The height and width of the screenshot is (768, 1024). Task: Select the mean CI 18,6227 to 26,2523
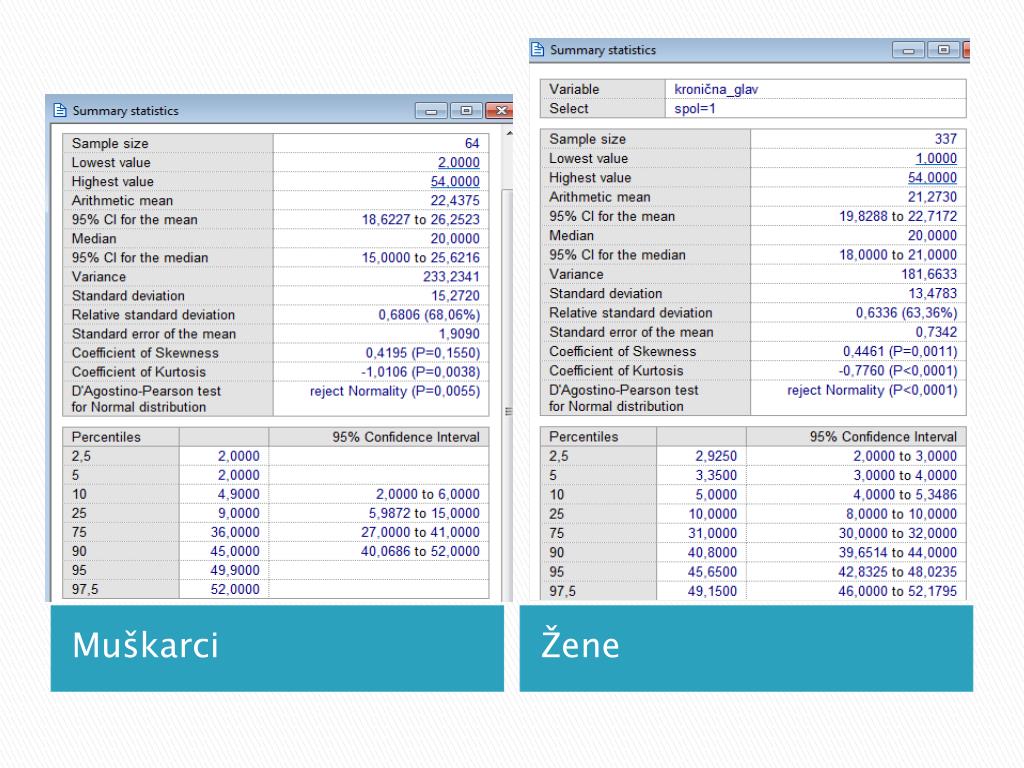[421, 219]
